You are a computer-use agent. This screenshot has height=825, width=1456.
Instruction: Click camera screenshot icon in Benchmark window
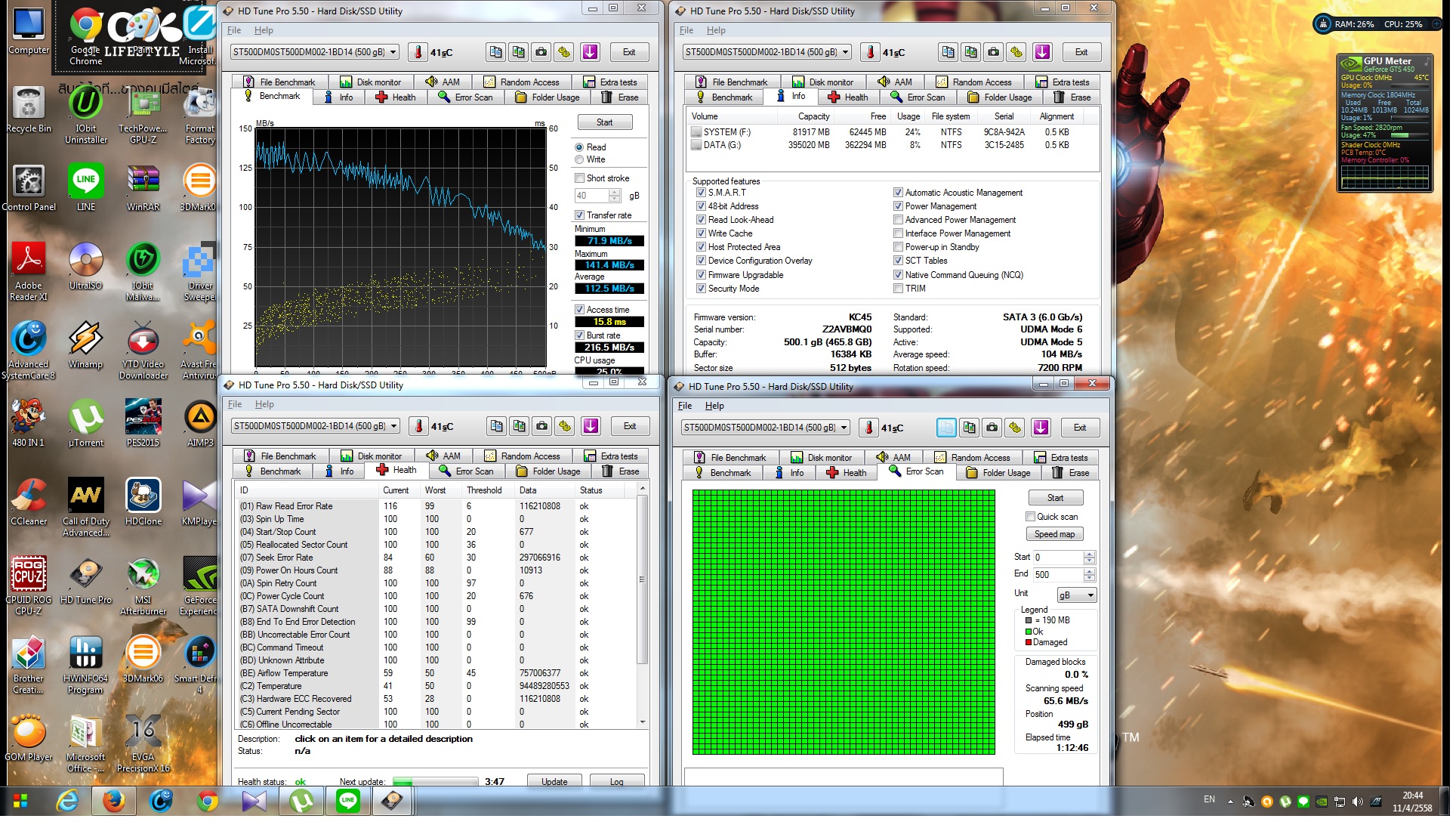(x=541, y=52)
